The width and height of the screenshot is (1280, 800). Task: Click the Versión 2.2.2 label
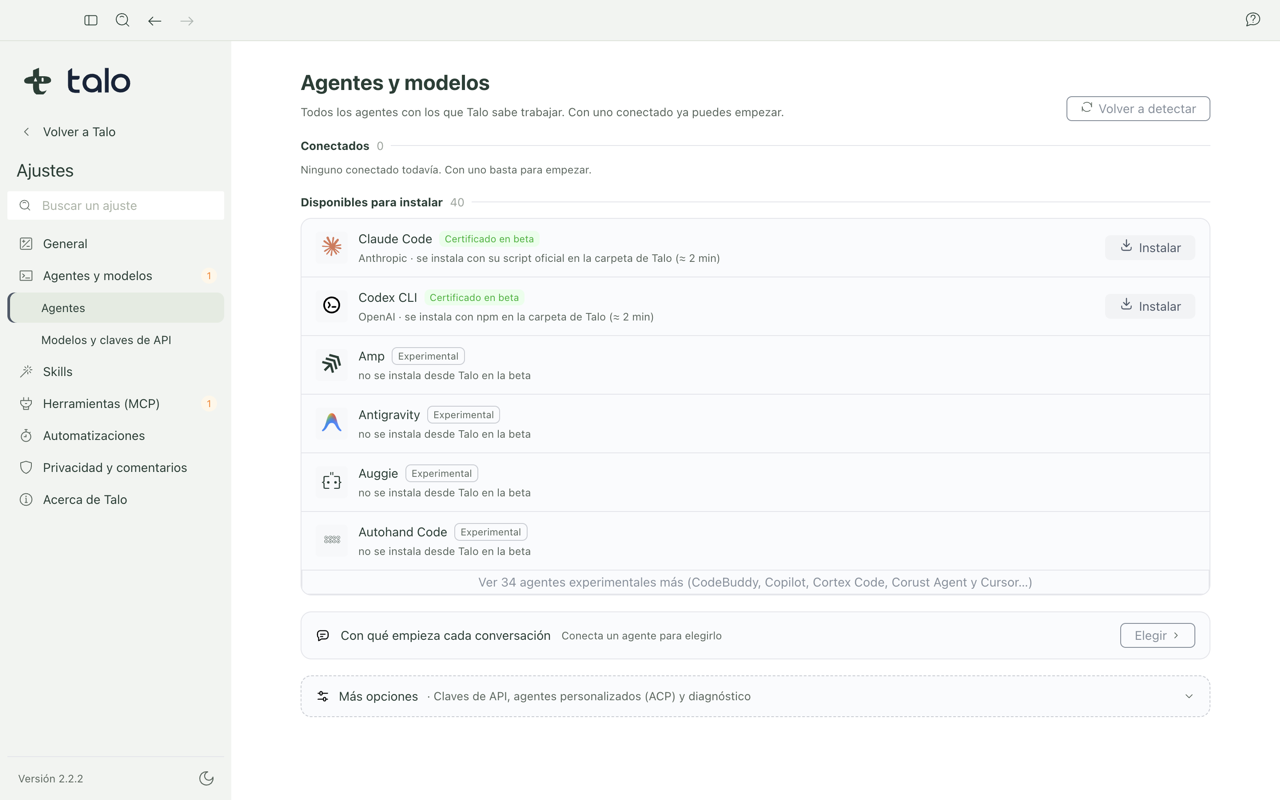(x=50, y=778)
